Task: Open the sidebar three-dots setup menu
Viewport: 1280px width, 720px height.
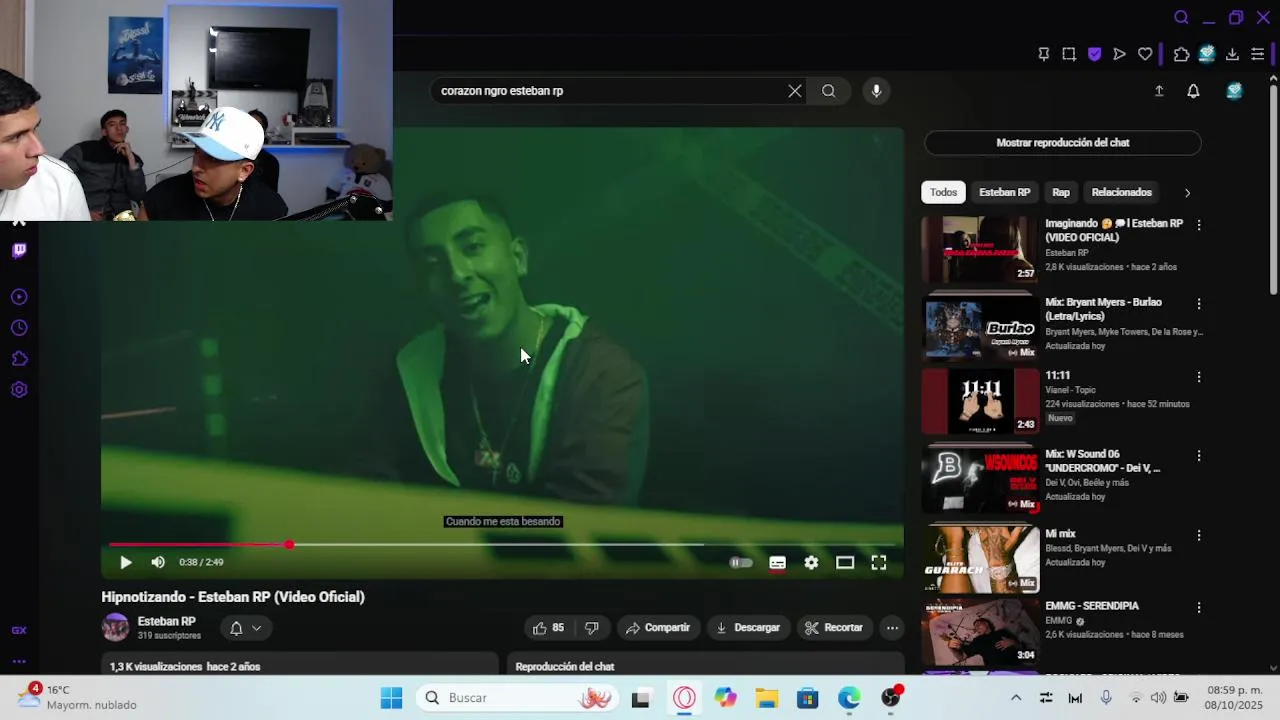Action: 19,661
